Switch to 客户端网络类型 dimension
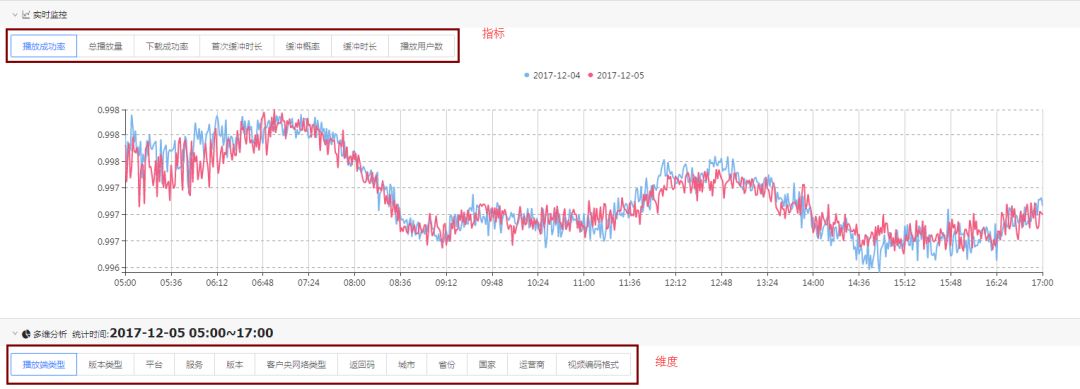 (x=296, y=365)
